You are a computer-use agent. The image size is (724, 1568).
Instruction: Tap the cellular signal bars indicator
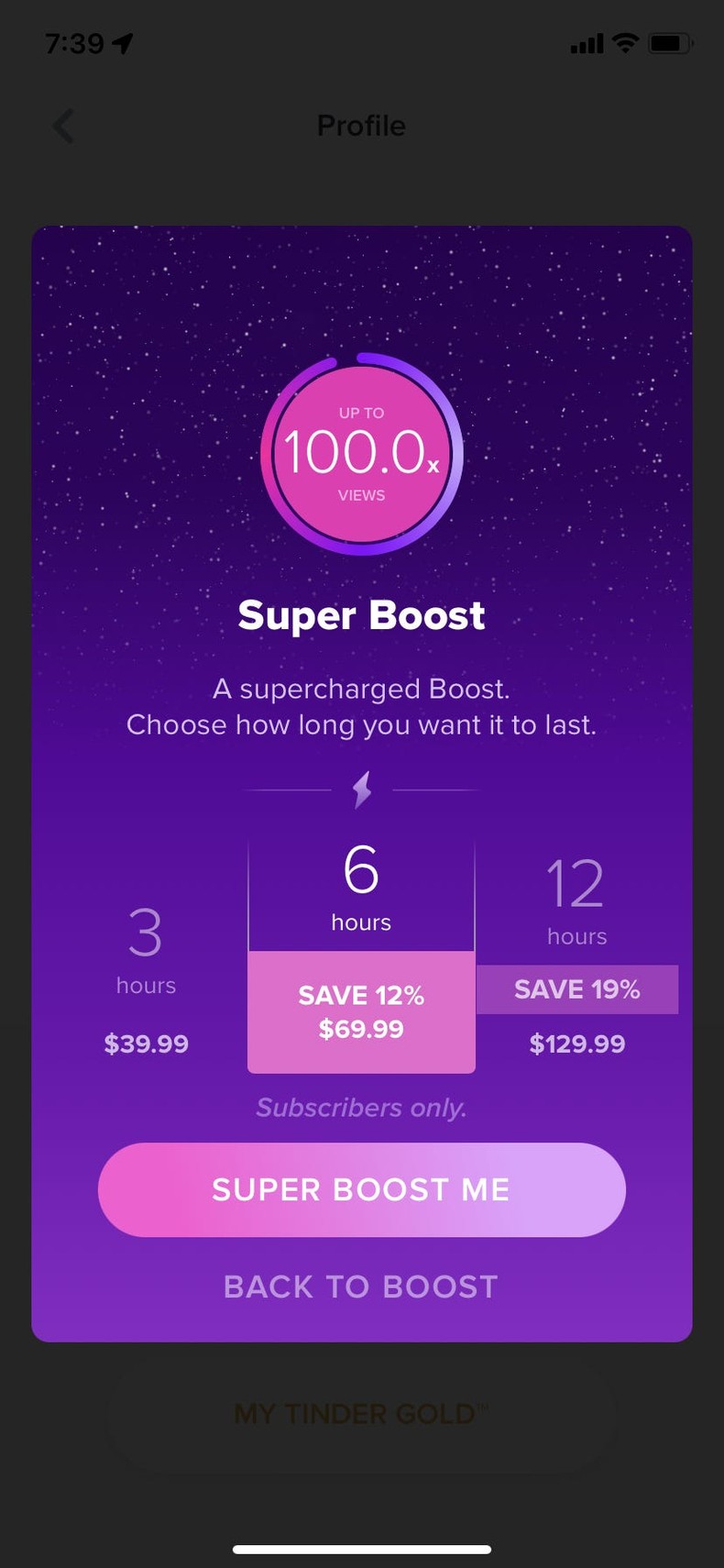pos(585,42)
